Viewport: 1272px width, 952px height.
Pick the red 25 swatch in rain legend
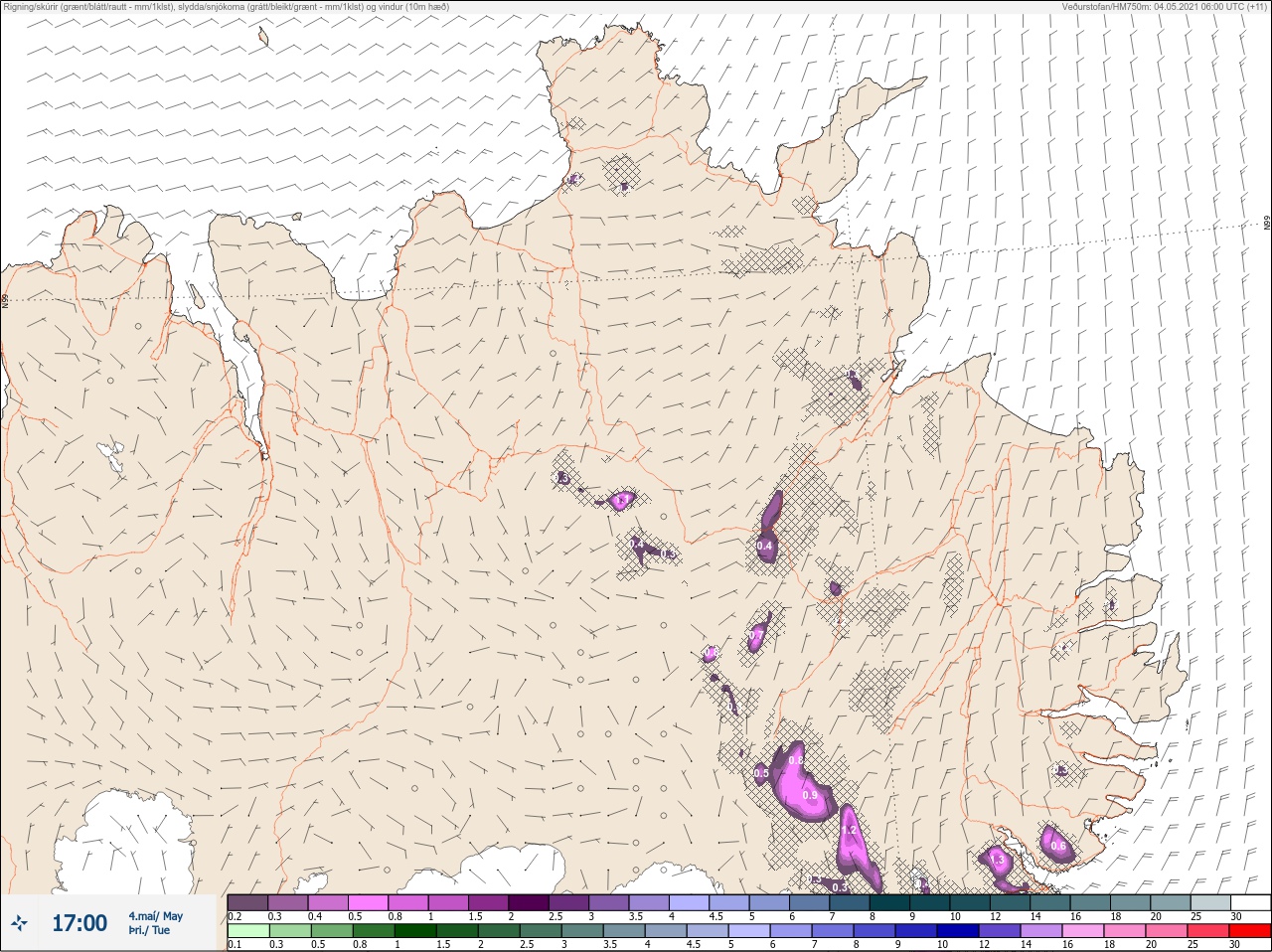1208,931
